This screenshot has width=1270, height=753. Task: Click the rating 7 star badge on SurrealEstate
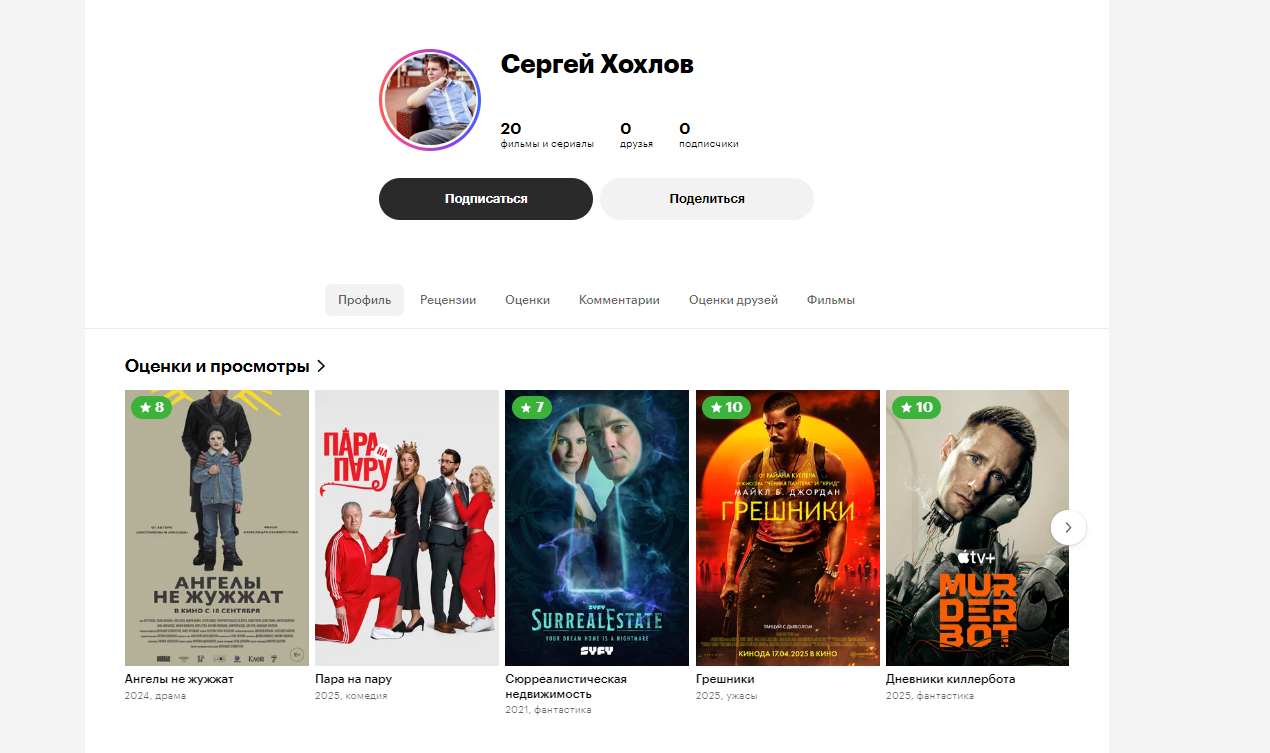pyautogui.click(x=532, y=407)
